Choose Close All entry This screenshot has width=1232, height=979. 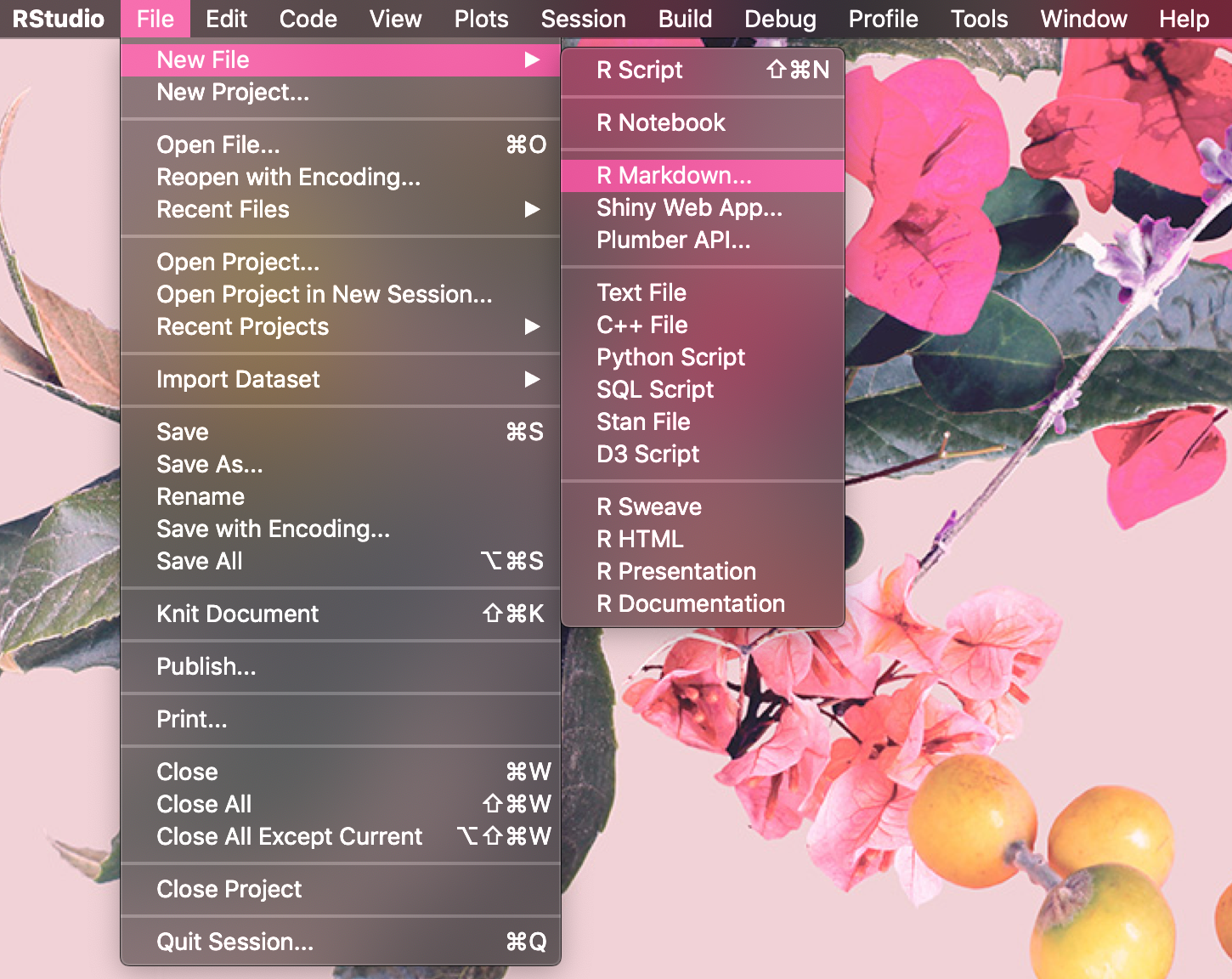point(341,804)
